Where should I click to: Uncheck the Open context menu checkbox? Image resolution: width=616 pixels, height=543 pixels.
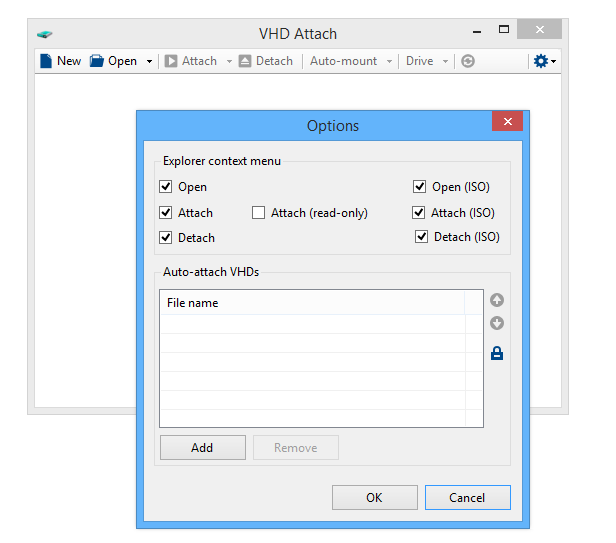pyautogui.click(x=165, y=186)
